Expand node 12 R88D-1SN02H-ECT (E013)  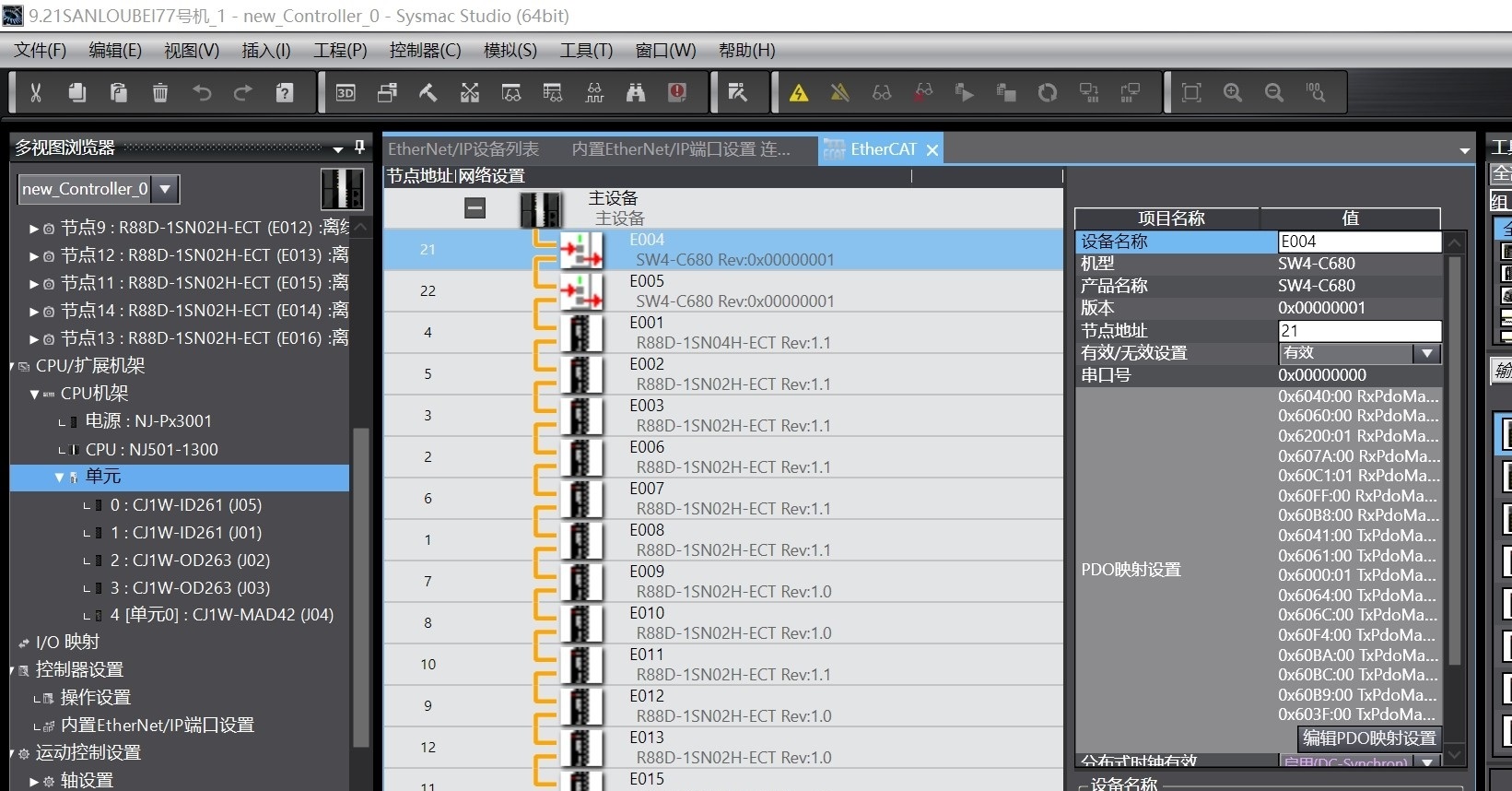tap(34, 256)
